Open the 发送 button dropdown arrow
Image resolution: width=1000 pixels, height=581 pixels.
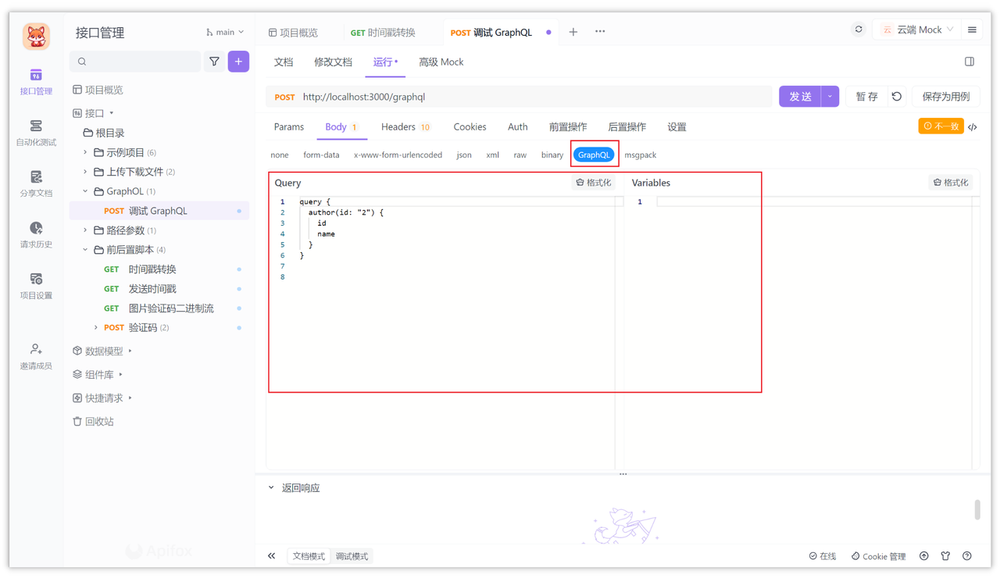click(x=830, y=96)
